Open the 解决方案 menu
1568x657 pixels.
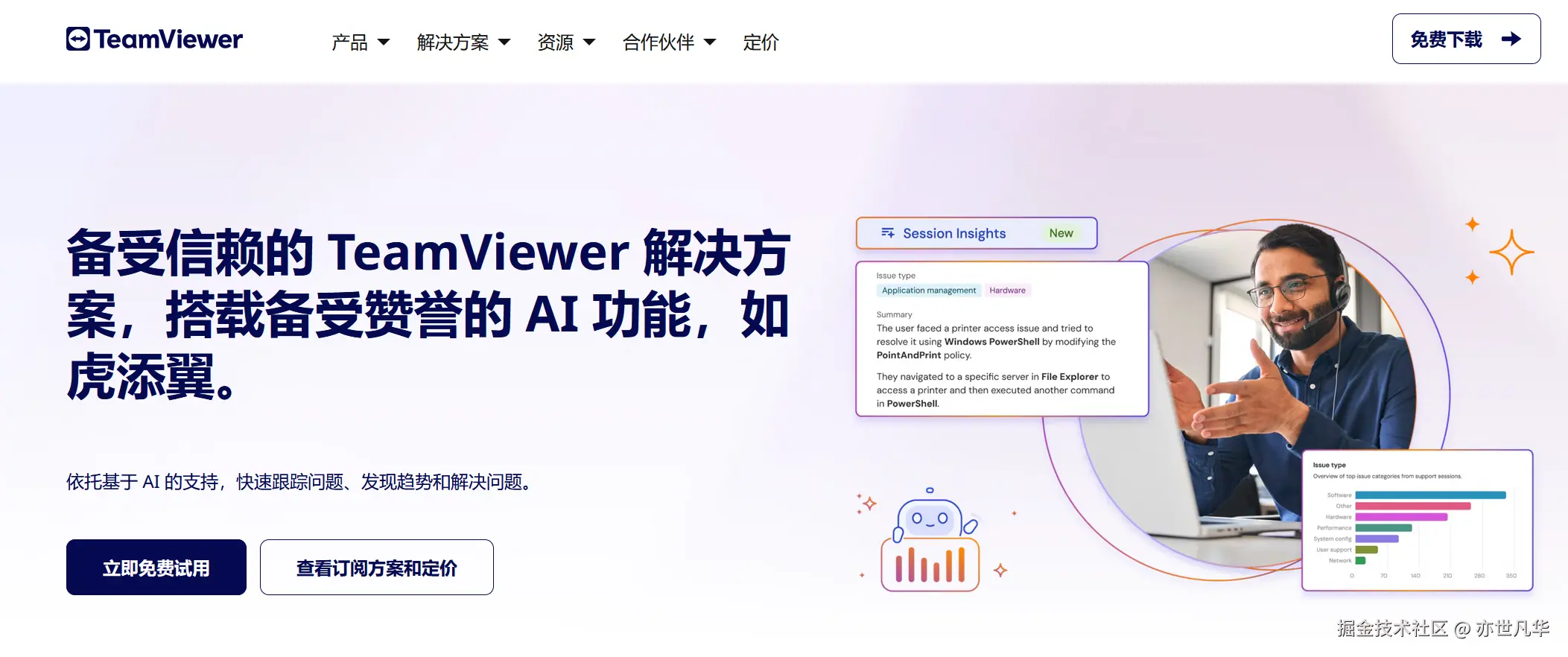pos(453,42)
